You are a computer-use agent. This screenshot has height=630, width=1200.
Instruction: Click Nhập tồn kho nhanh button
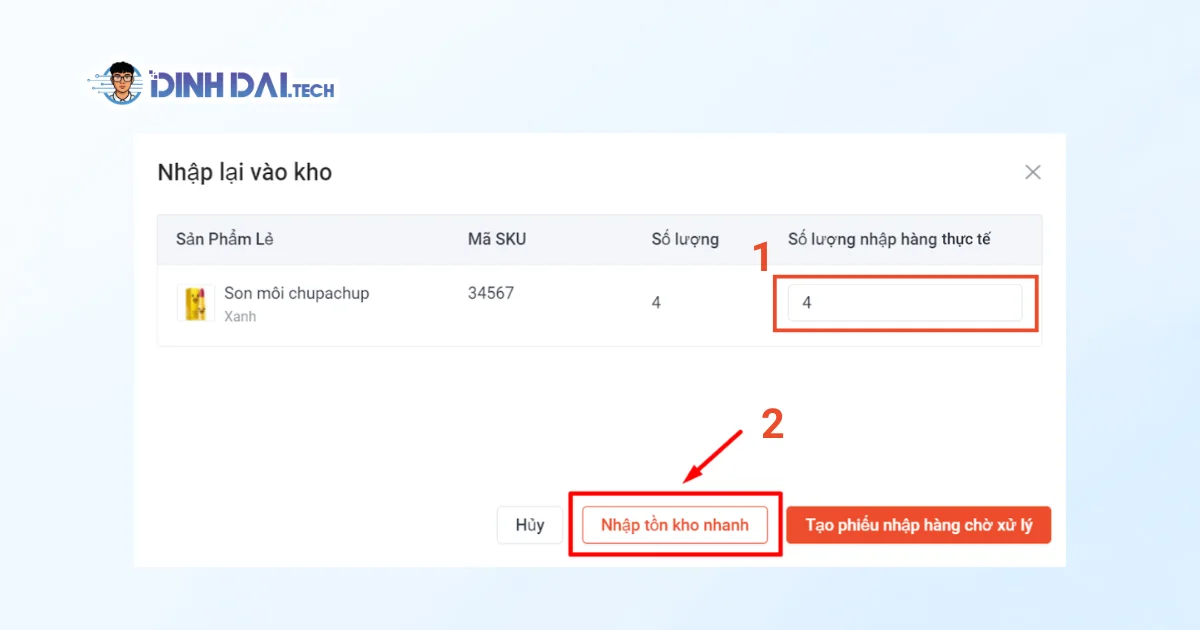(x=675, y=525)
